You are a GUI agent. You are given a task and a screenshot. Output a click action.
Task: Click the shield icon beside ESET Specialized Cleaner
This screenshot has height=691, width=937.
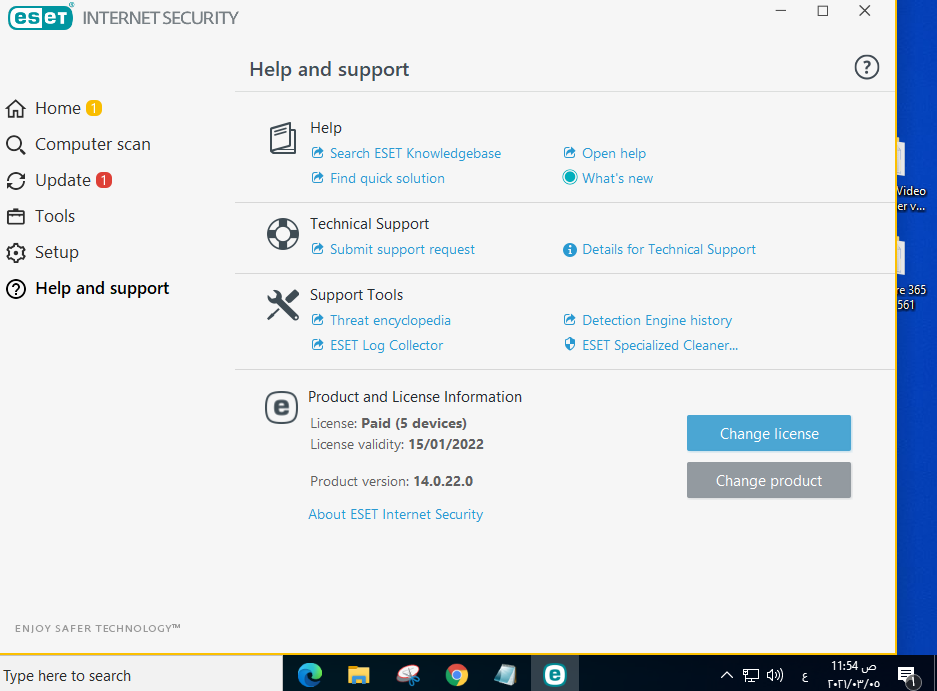coord(570,344)
